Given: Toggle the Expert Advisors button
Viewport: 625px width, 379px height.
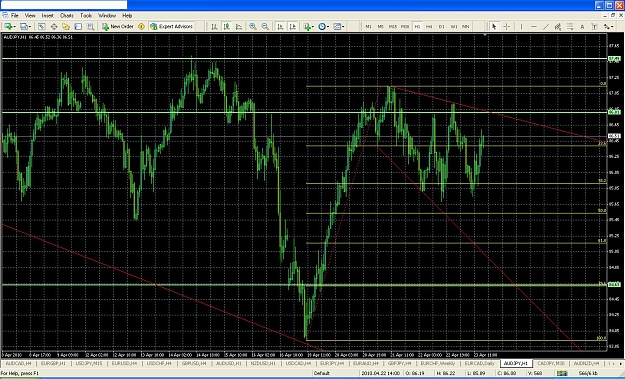Looking at the screenshot, I should pyautogui.click(x=172, y=26).
